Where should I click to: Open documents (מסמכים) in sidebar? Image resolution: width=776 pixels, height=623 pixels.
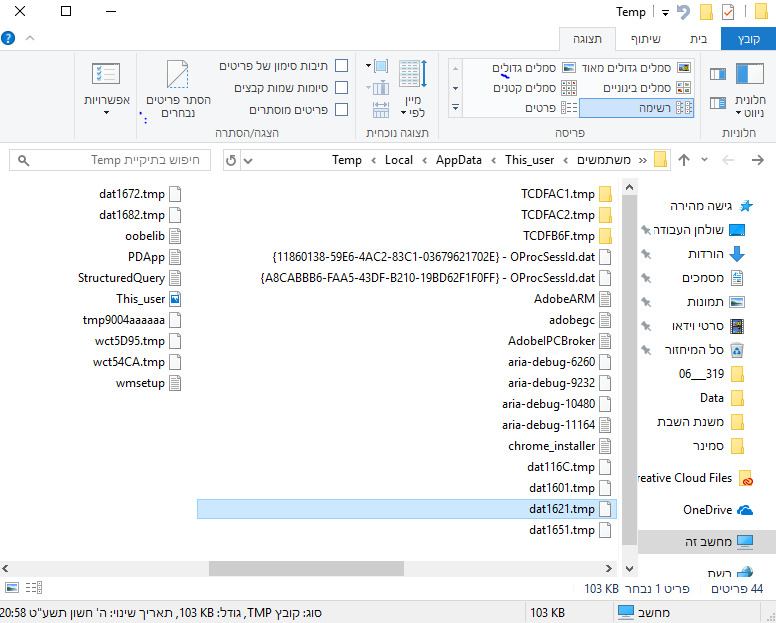pyautogui.click(x=713, y=278)
